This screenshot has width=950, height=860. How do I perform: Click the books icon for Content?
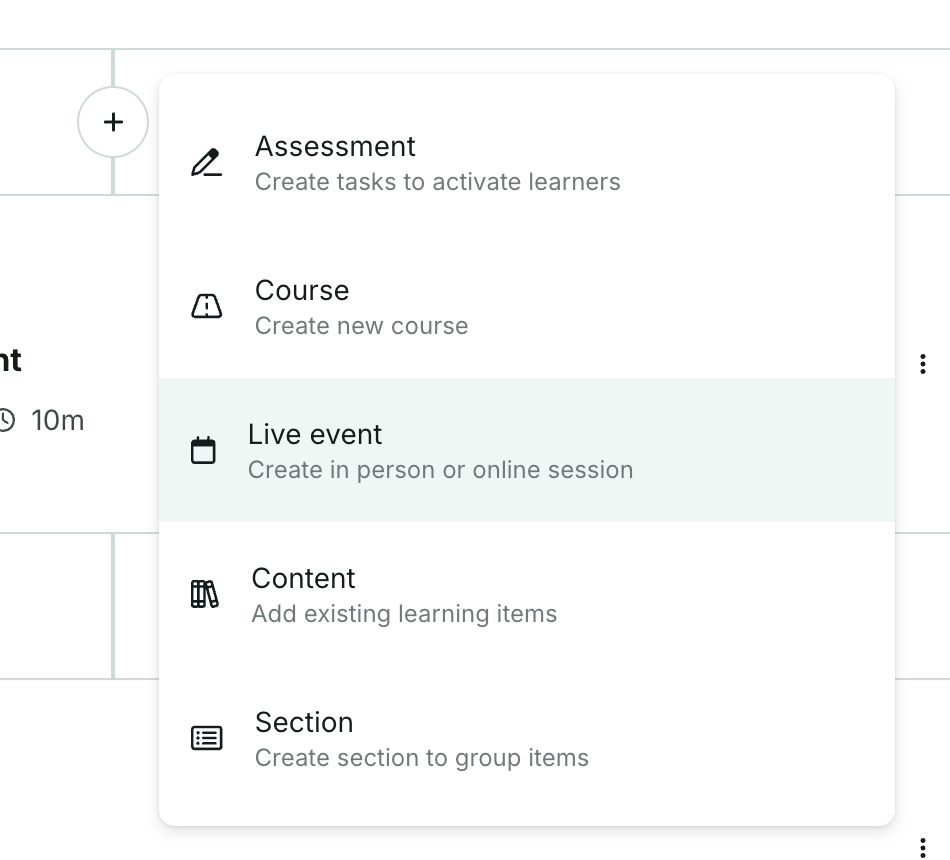coord(204,594)
